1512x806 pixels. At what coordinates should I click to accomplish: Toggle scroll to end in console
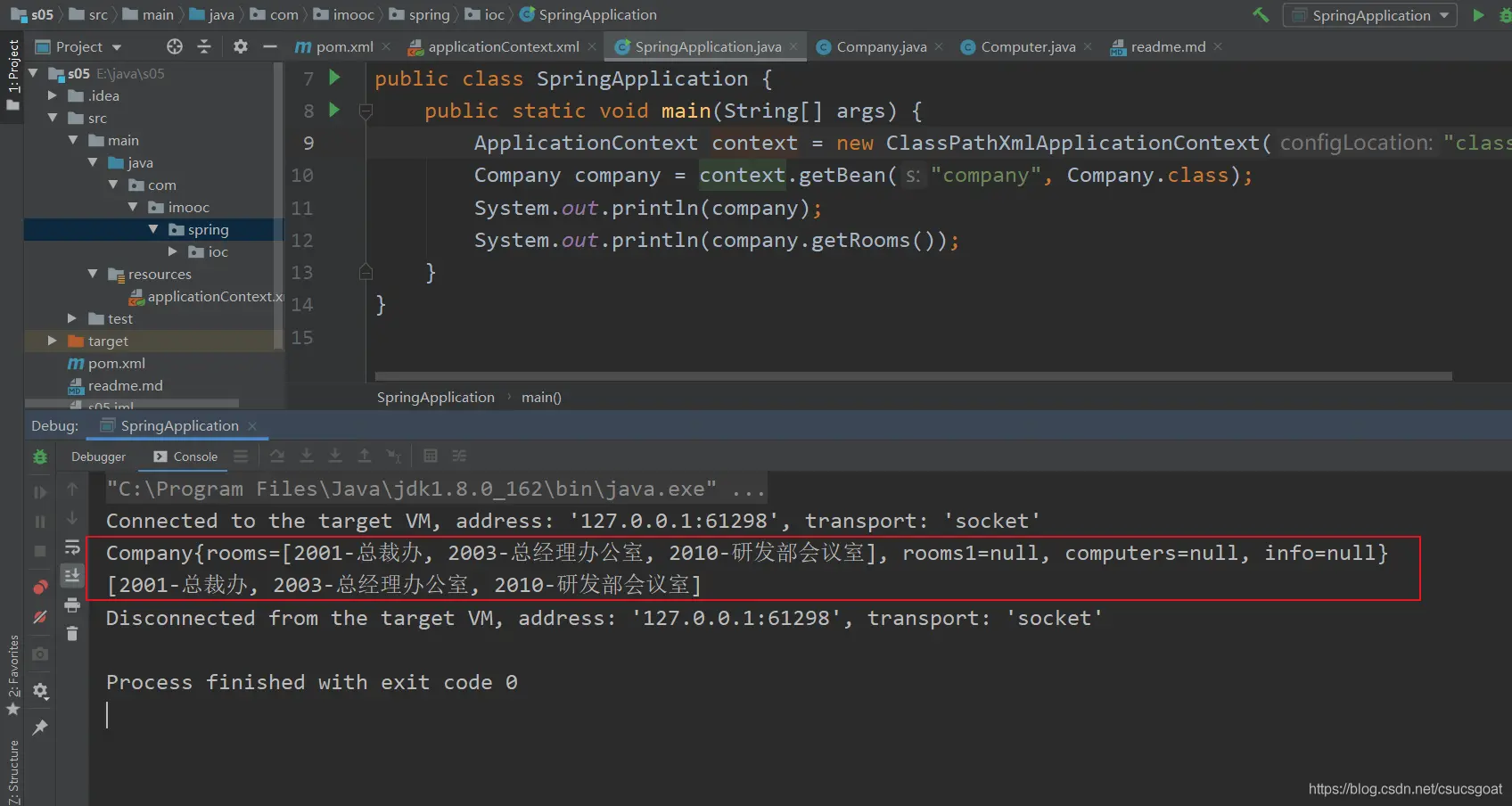[72, 575]
